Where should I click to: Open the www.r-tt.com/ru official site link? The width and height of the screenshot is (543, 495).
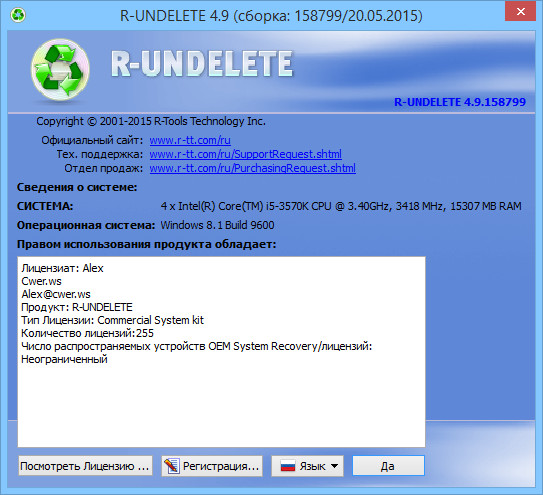190,140
